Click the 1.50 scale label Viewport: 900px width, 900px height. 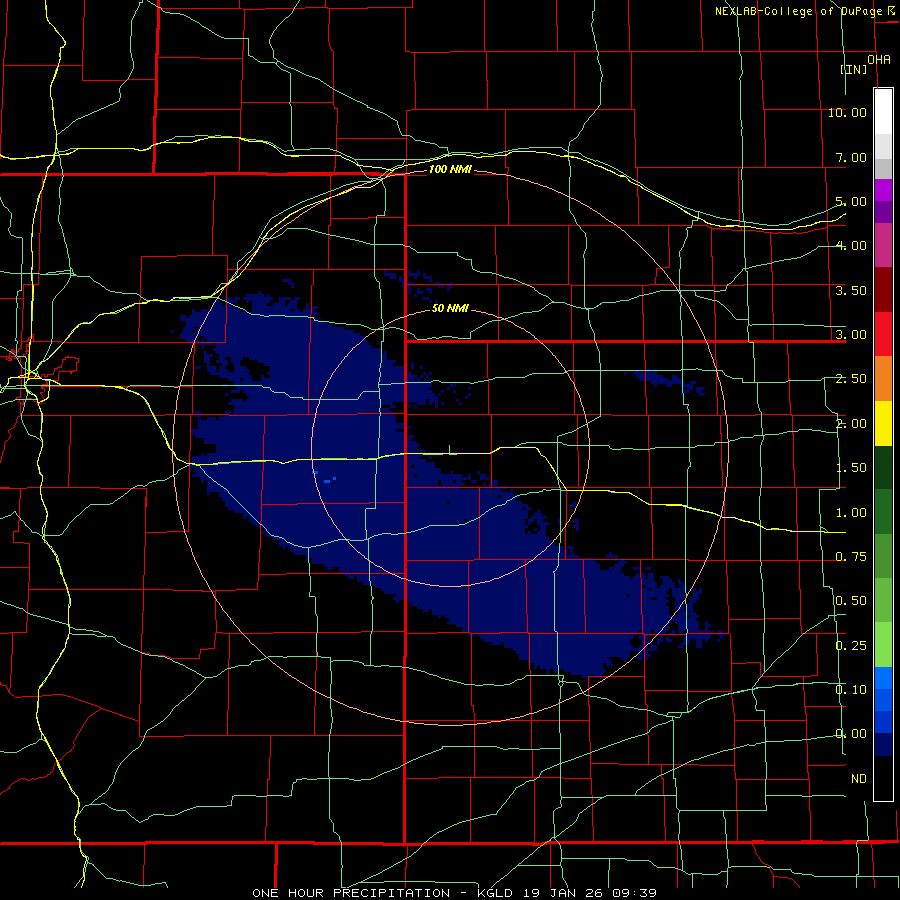point(851,468)
